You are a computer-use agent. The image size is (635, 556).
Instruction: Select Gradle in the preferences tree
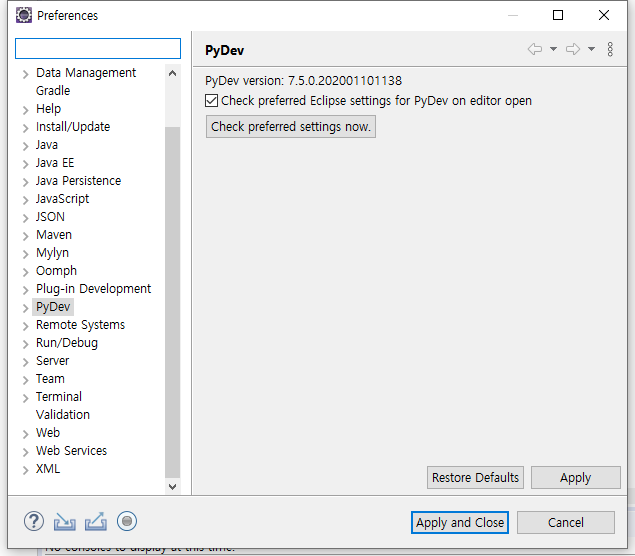[53, 91]
